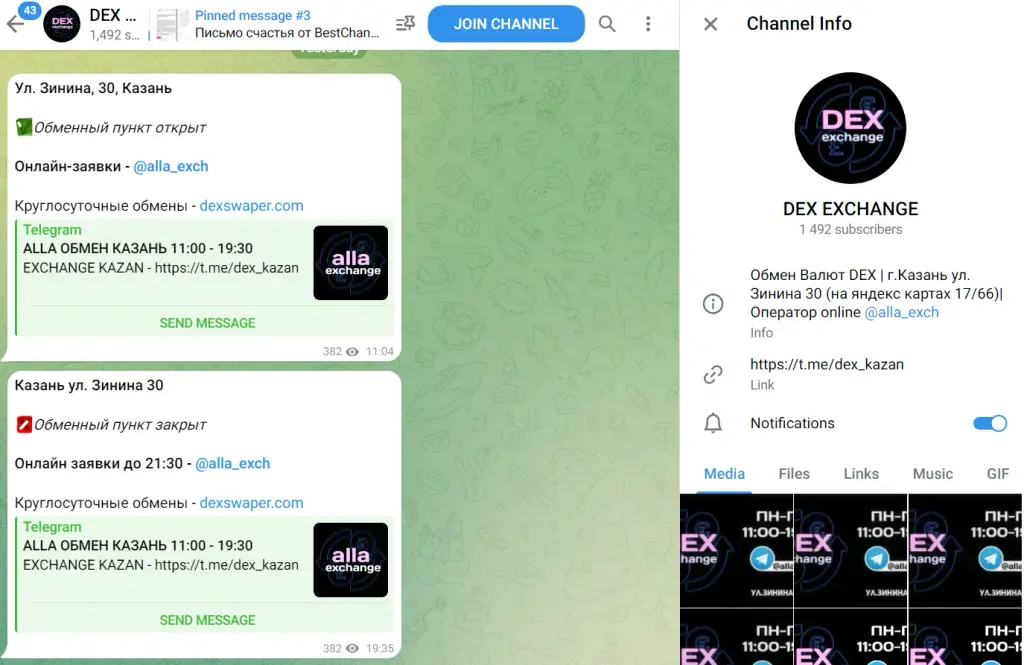Click the JOIN CHANNEL button
Screen dimensions: 1024x665
(x=506, y=24)
